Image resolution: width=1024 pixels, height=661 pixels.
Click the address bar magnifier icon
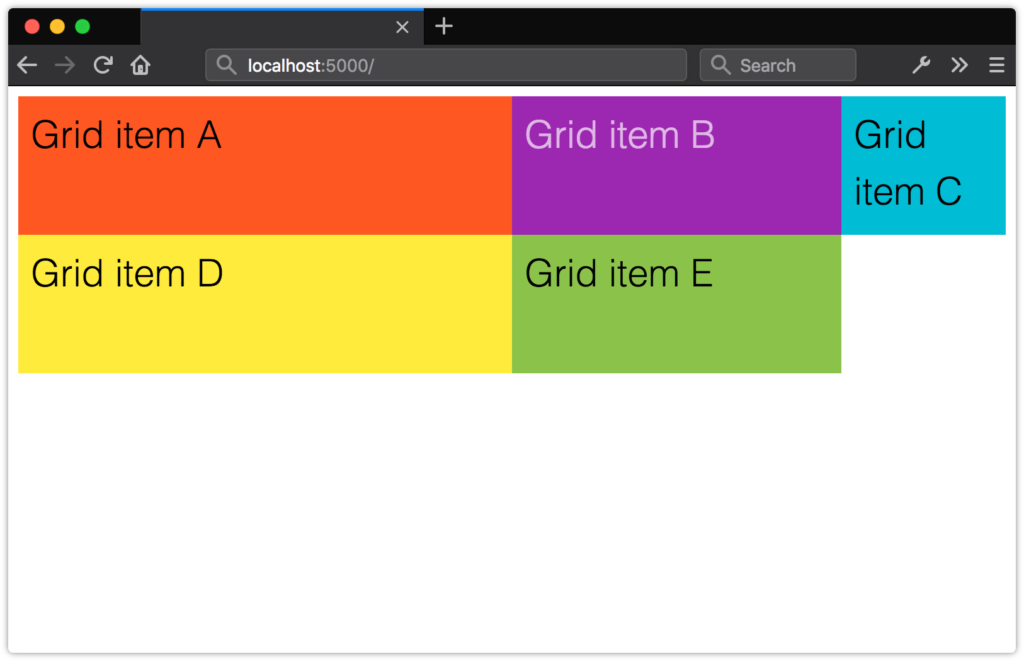click(x=226, y=65)
